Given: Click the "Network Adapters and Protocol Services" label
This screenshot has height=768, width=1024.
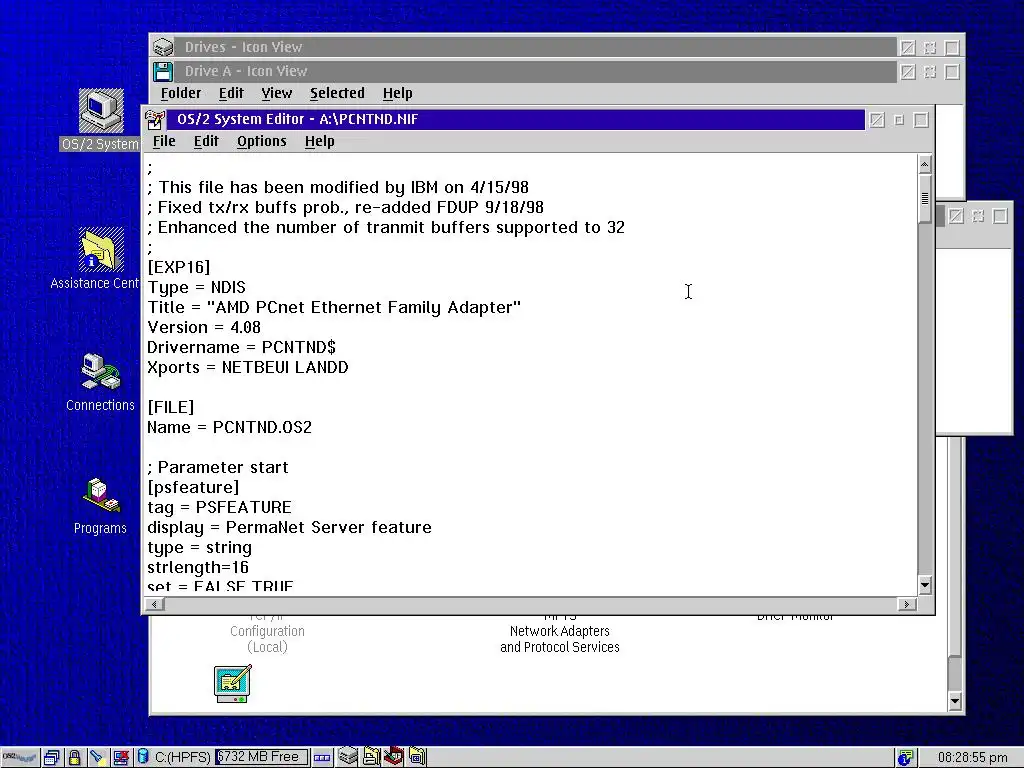Looking at the screenshot, I should (x=560, y=639).
